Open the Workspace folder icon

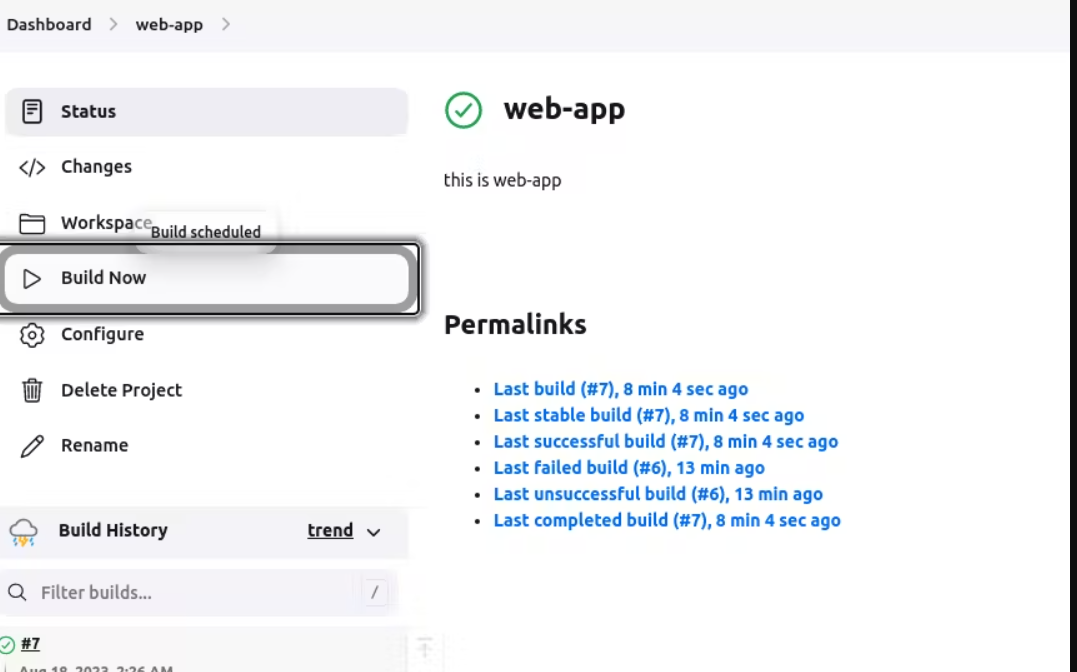(32, 223)
